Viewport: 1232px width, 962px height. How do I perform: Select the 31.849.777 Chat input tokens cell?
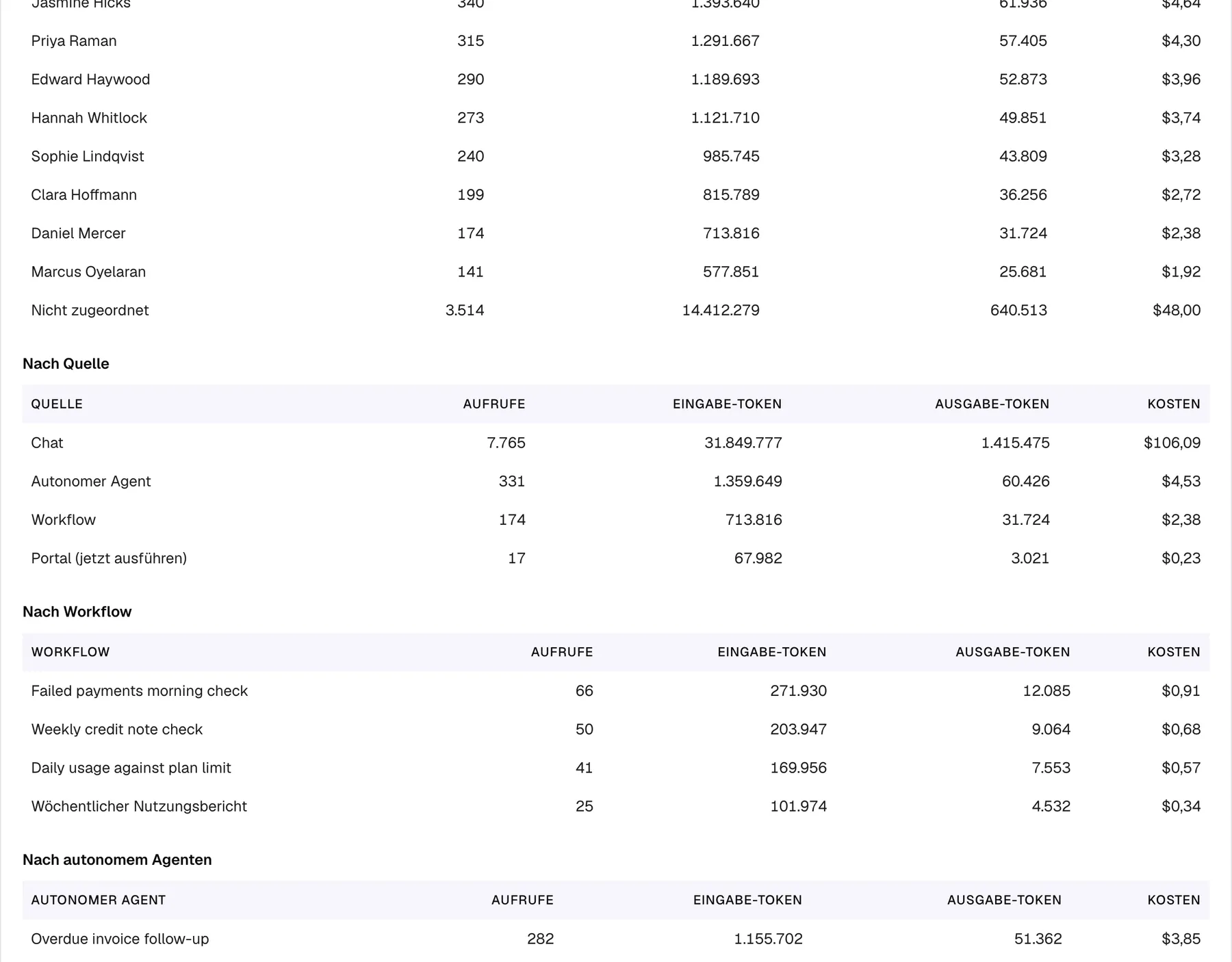743,443
